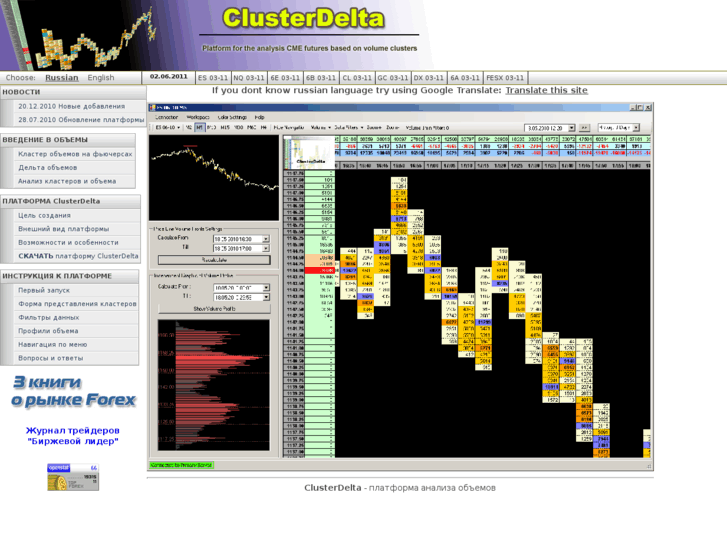Open the 6A 03-11 futures tab
The width and height of the screenshot is (727, 545).
click(465, 77)
